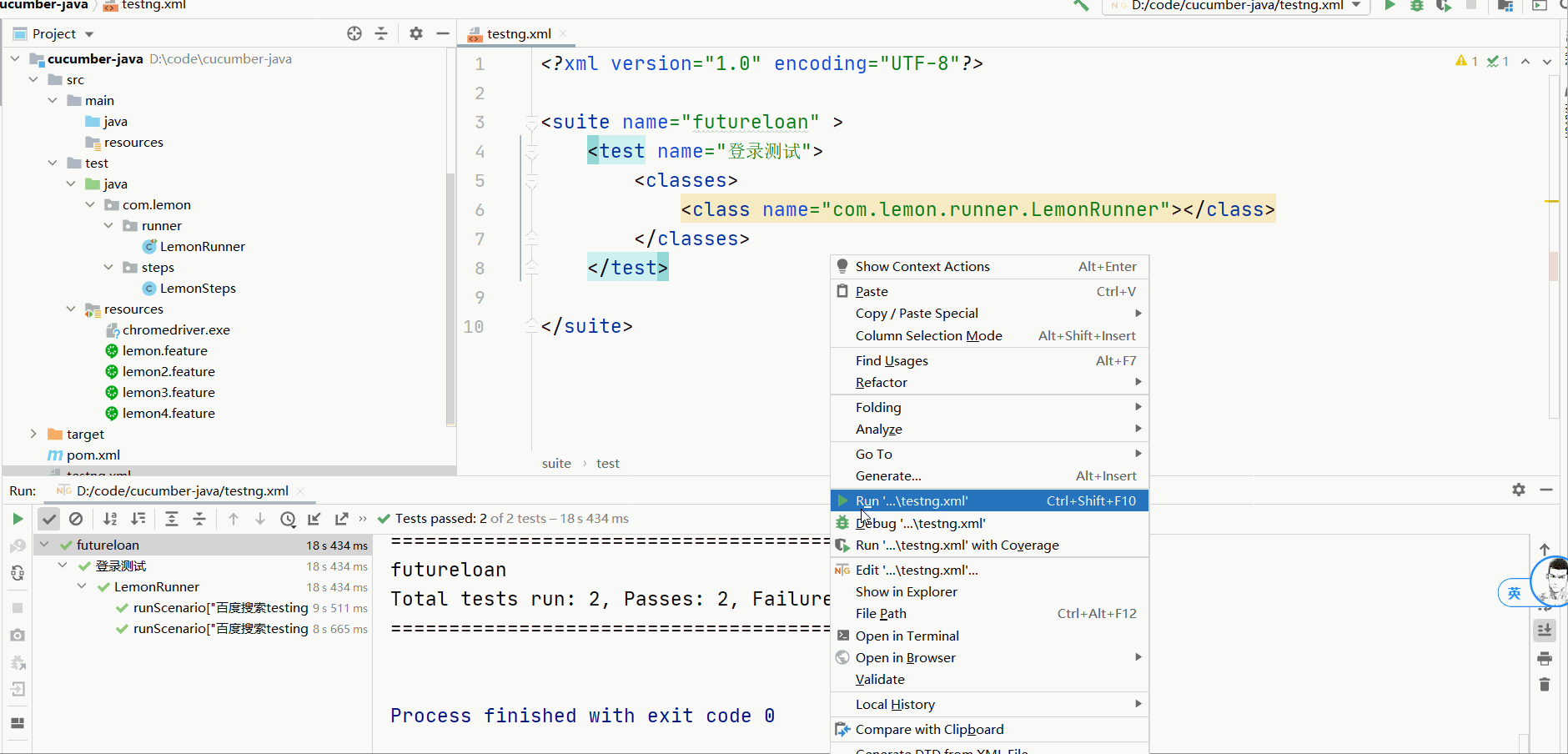Choose Debug '...\testng.xml' from context menu
Screen dimensions: 1568x754
pyautogui.click(x=990, y=523)
